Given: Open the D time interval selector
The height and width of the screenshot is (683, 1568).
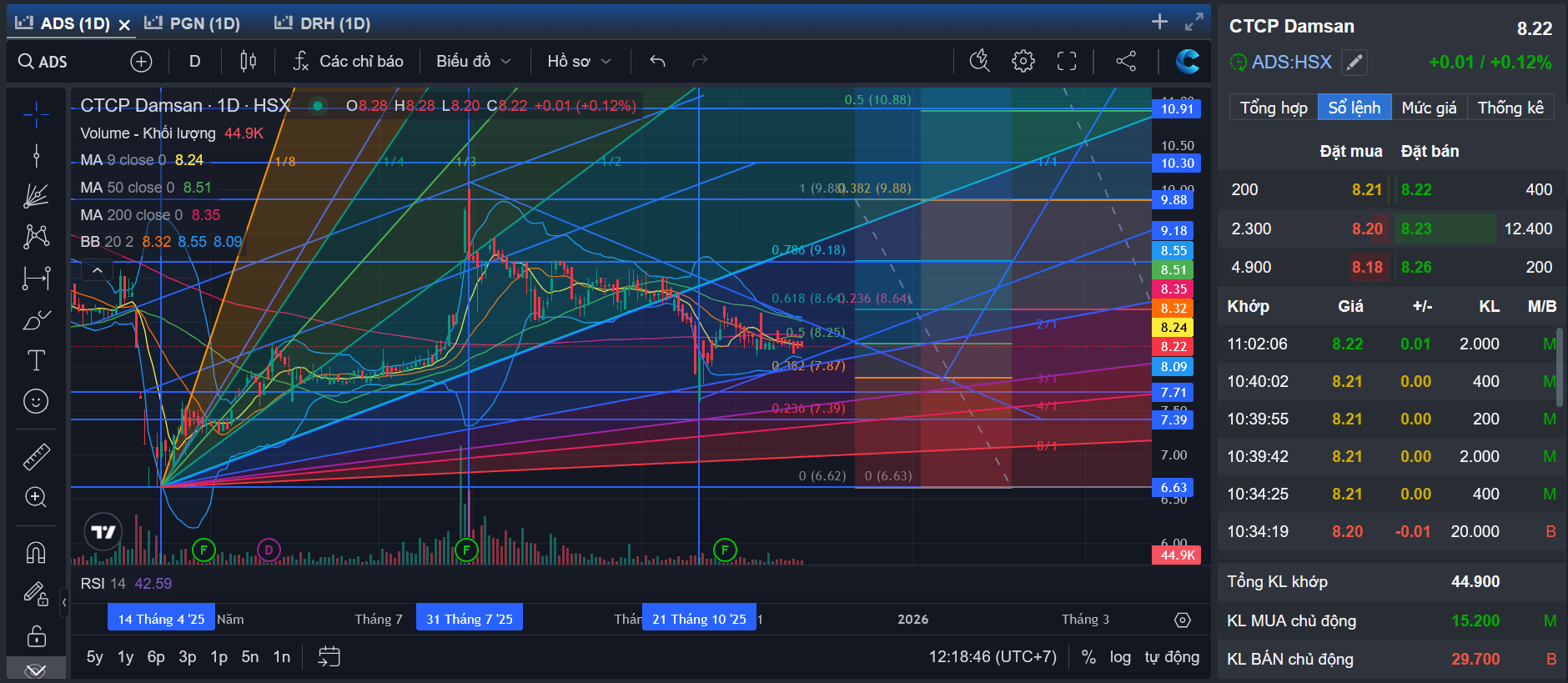Looking at the screenshot, I should point(194,61).
